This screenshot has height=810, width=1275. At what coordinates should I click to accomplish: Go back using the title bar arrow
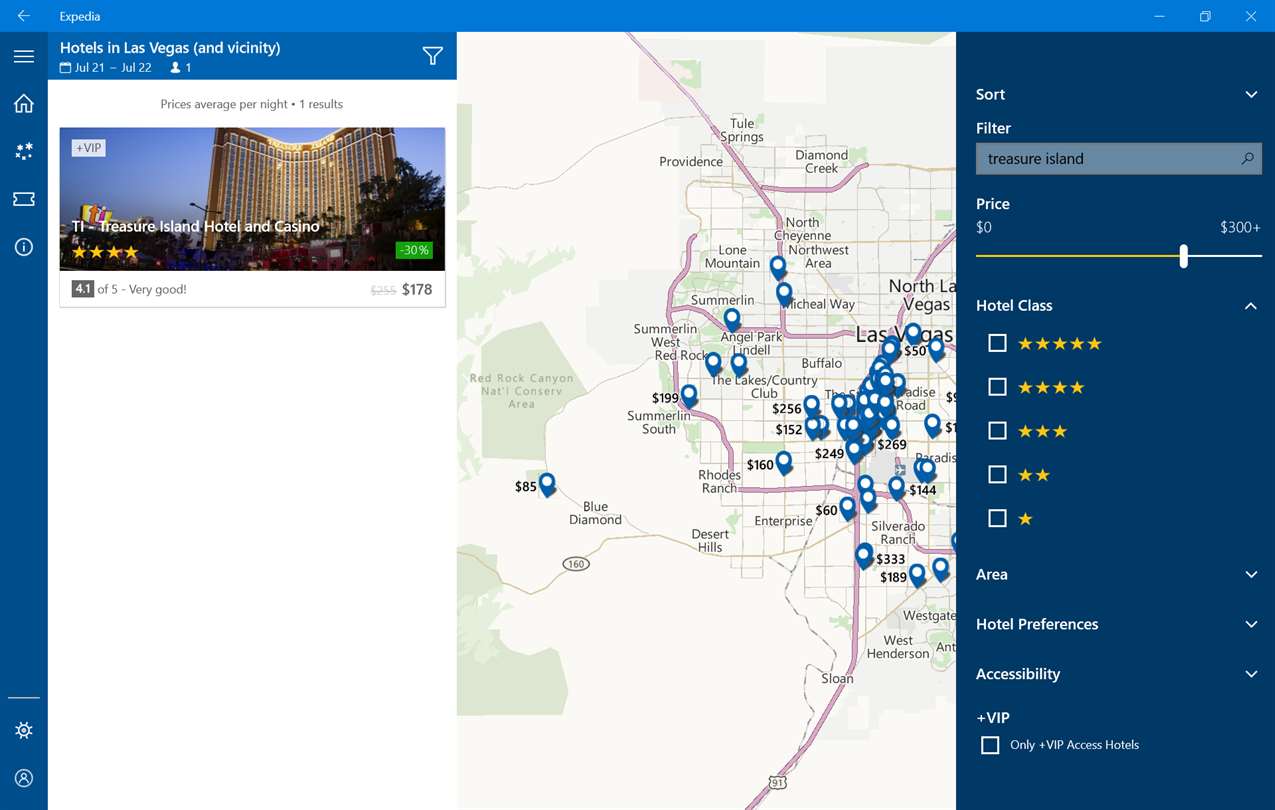pos(24,16)
